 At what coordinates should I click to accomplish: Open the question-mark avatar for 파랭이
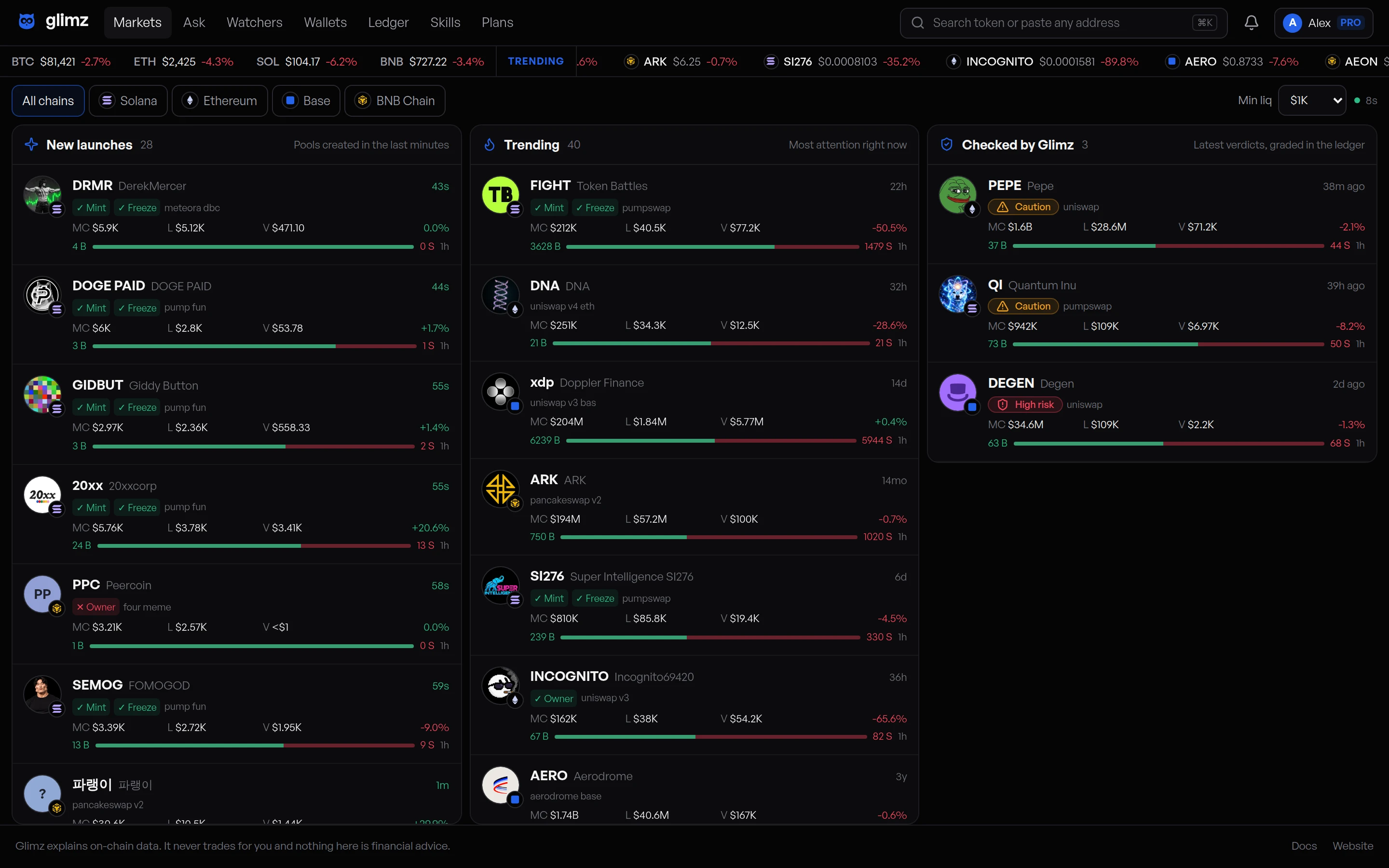42,793
